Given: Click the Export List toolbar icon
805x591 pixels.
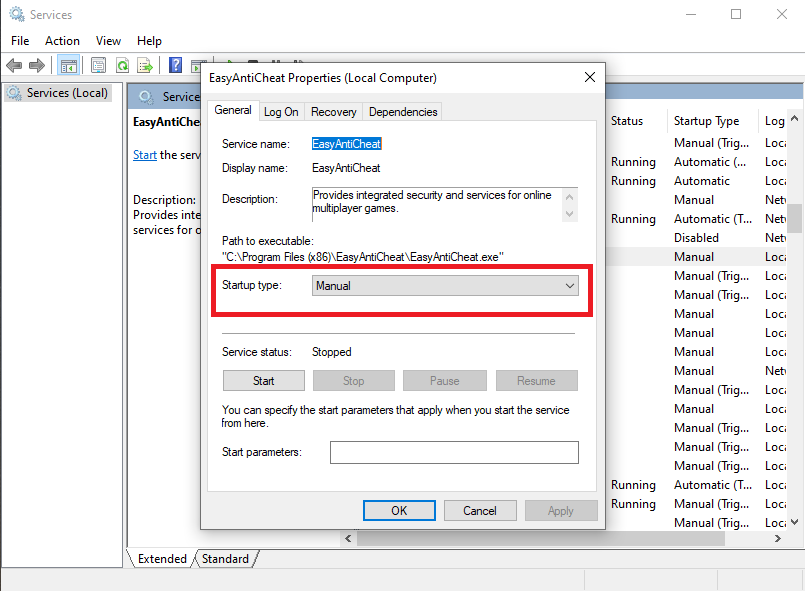Looking at the screenshot, I should (x=145, y=65).
